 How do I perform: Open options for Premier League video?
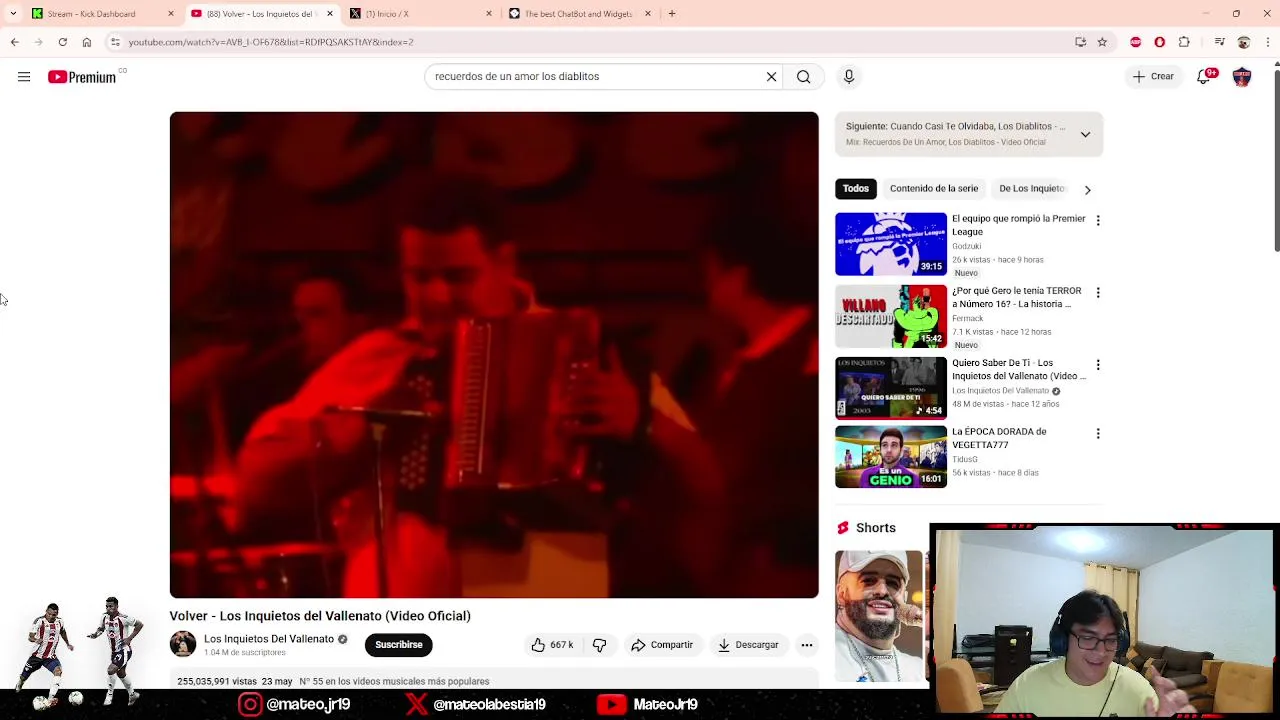(1098, 220)
